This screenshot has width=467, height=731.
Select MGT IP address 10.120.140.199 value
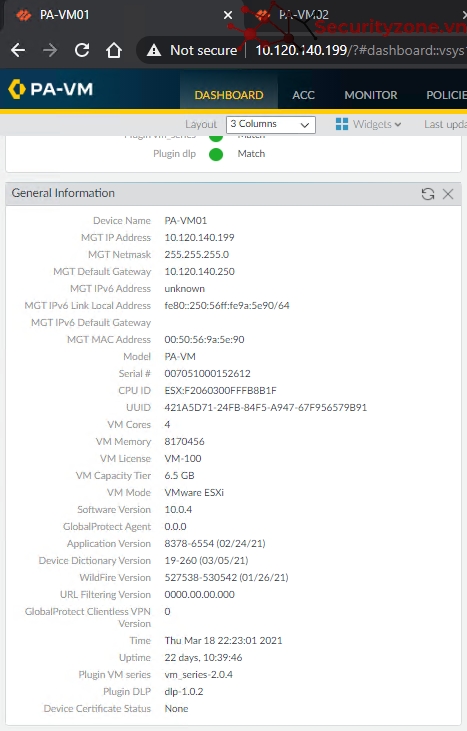199,237
